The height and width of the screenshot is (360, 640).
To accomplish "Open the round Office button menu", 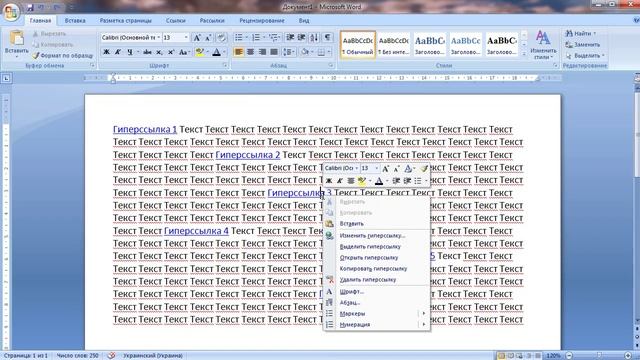I will point(11,11).
